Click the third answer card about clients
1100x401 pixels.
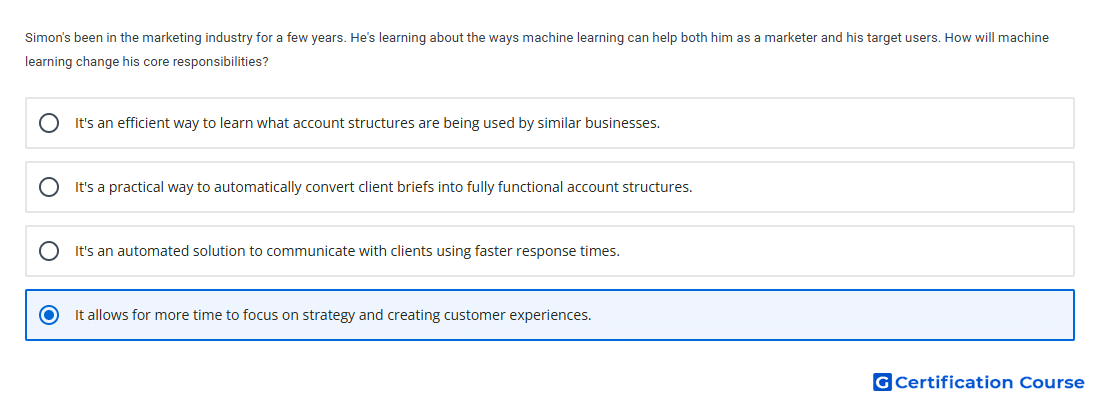click(x=550, y=251)
